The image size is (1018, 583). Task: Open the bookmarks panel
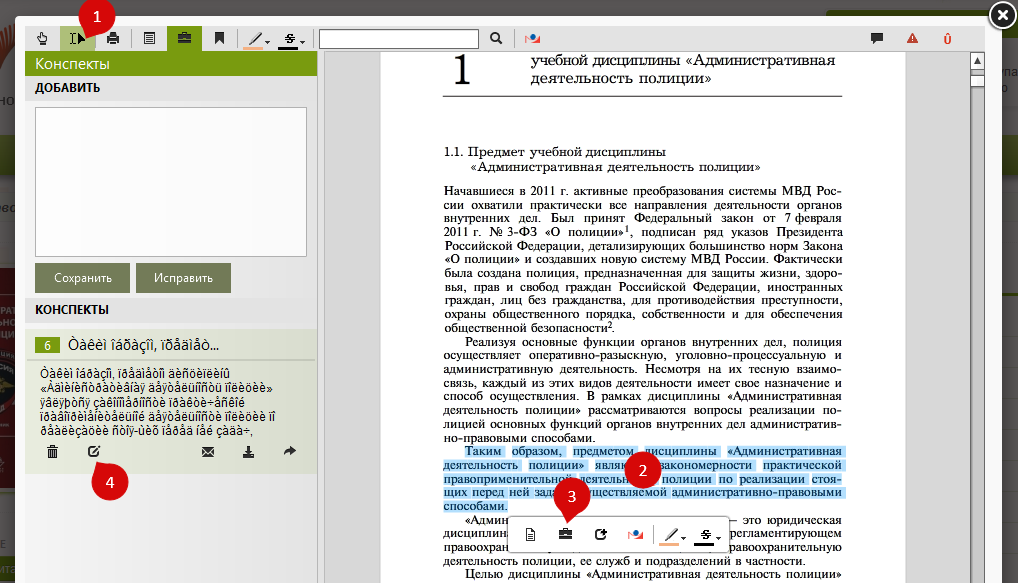219,39
